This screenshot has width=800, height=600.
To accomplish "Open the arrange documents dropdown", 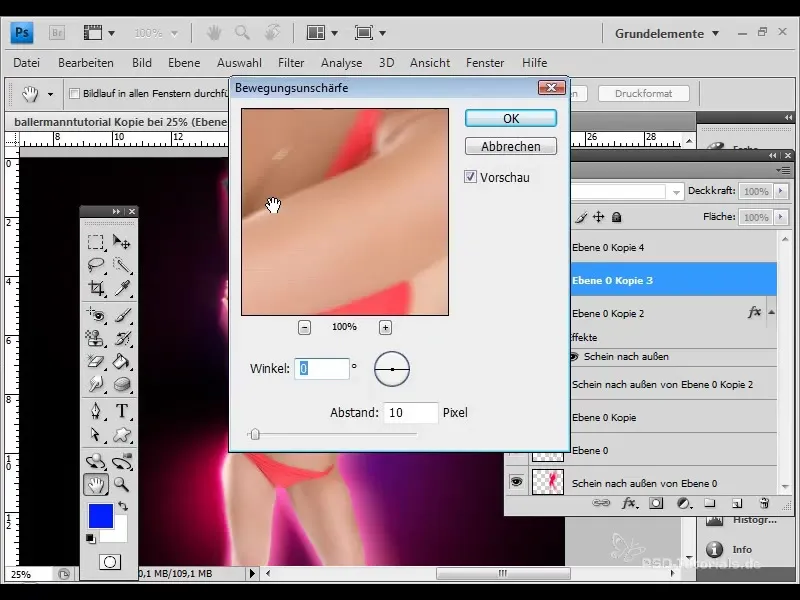I will click(322, 33).
